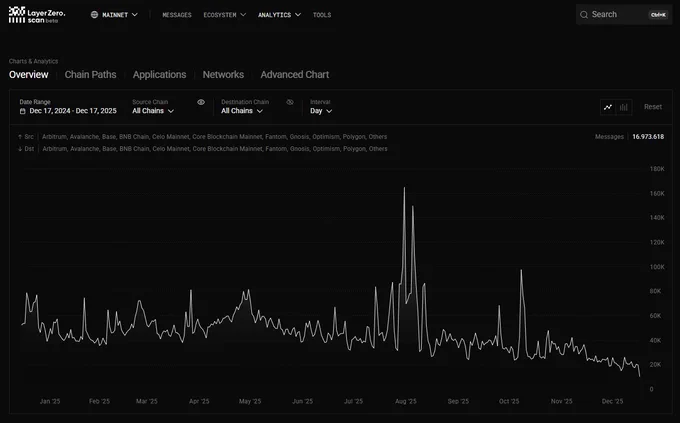Open the MESSAGES menu item
The width and height of the screenshot is (680, 423).
tap(177, 15)
